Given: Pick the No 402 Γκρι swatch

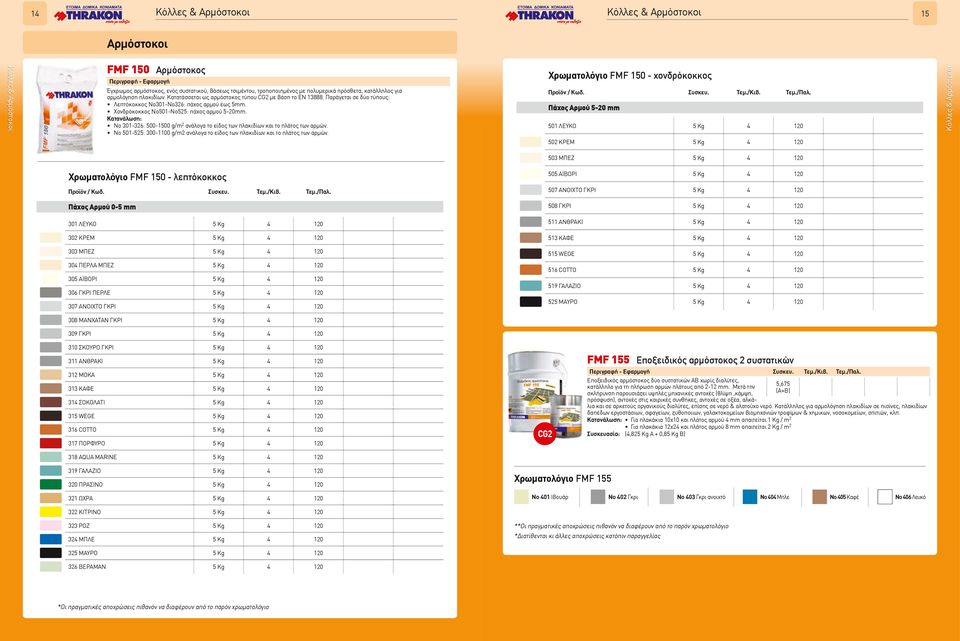Looking at the screenshot, I should pos(598,497).
